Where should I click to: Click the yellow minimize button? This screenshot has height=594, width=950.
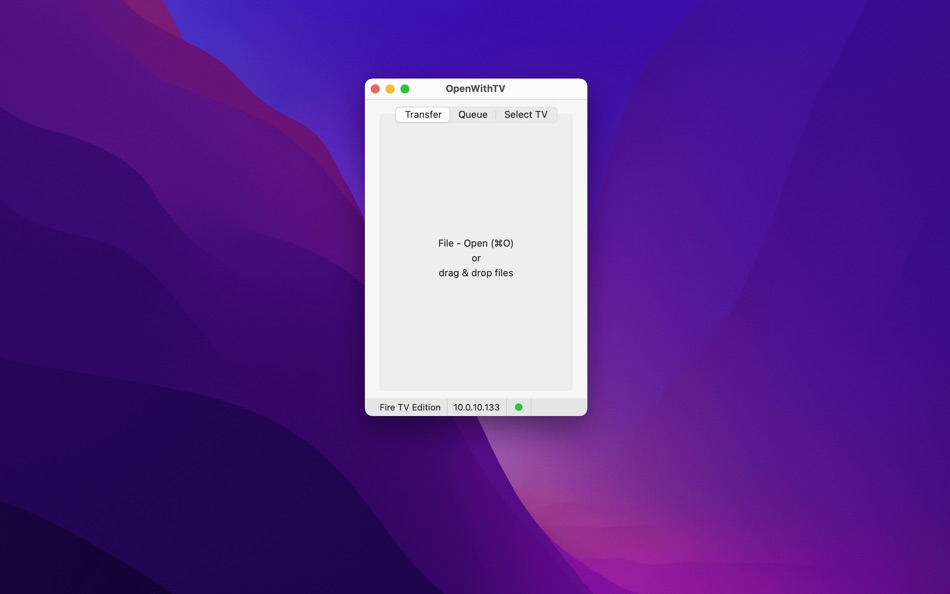[x=388, y=88]
